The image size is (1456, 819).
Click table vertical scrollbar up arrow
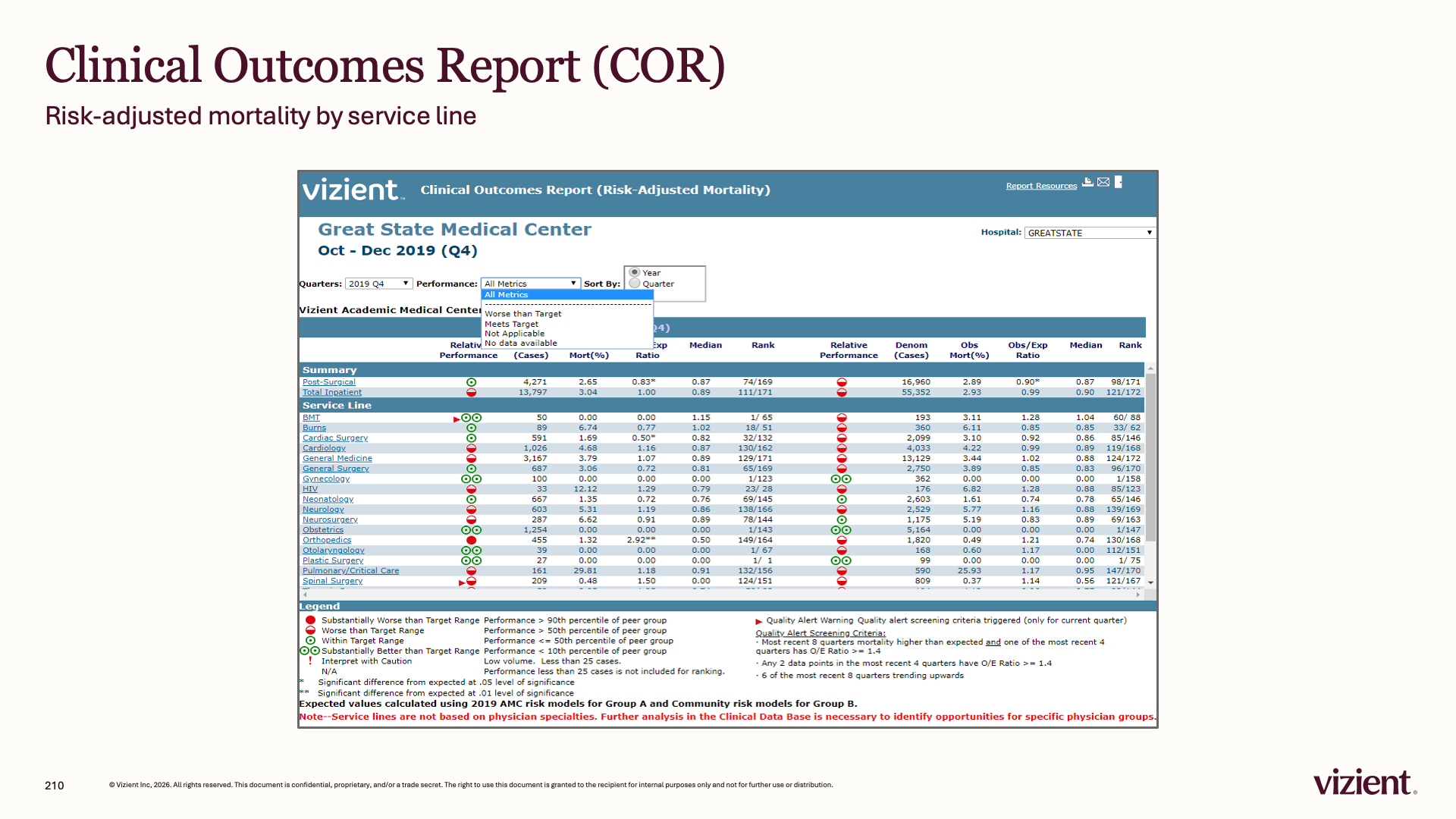(1150, 369)
